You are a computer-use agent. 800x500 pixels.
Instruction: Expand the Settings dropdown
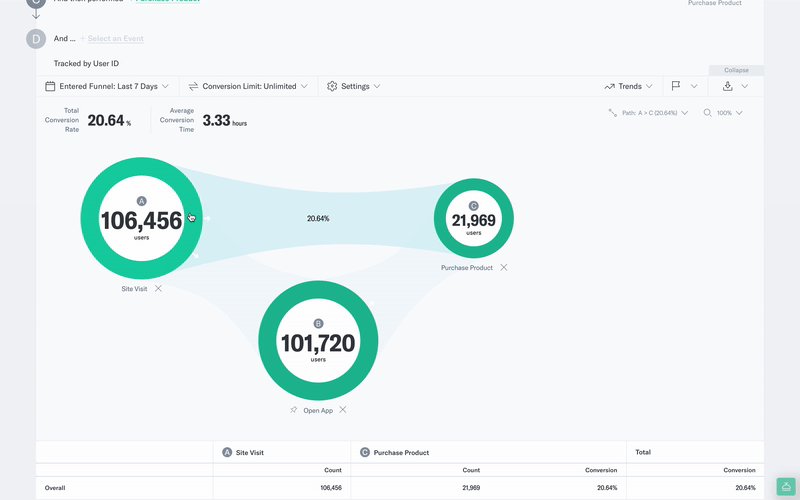pyautogui.click(x=354, y=86)
